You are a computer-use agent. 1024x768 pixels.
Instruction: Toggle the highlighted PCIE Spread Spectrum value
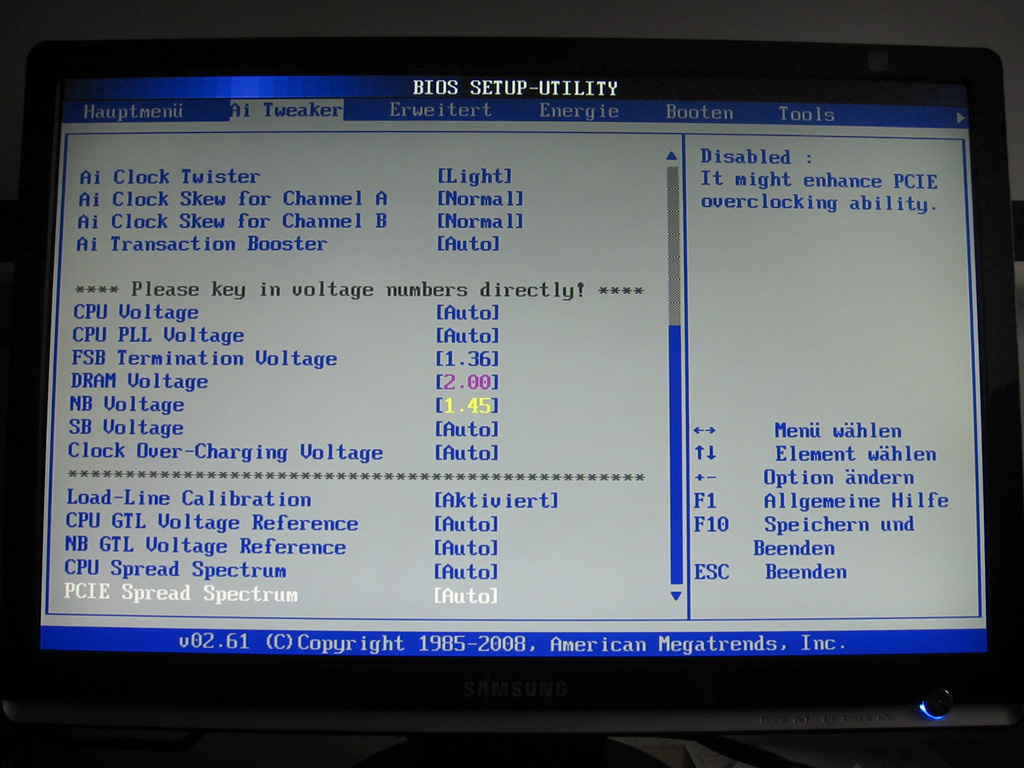pyautogui.click(x=466, y=596)
